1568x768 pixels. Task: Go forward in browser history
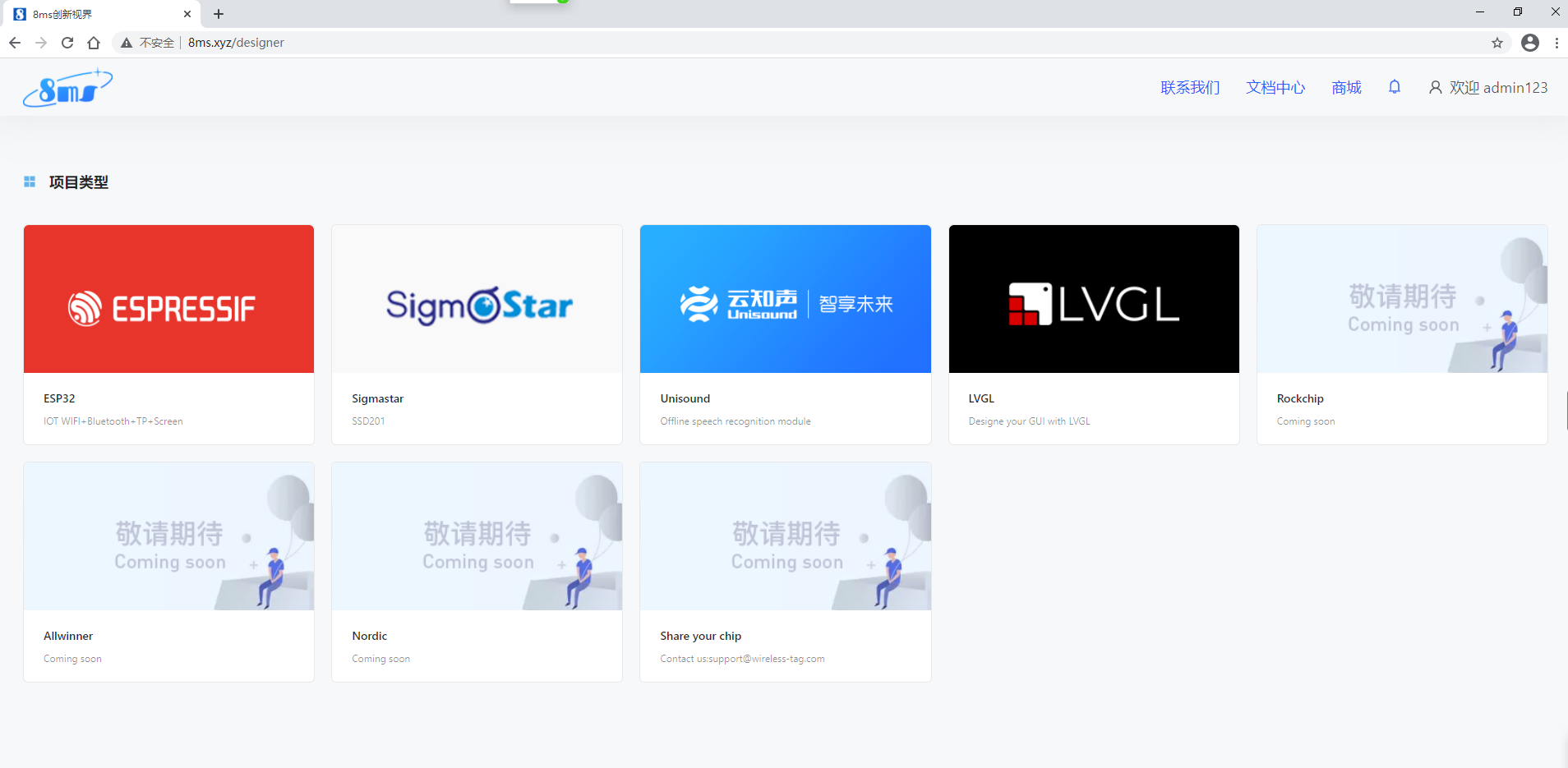(41, 43)
